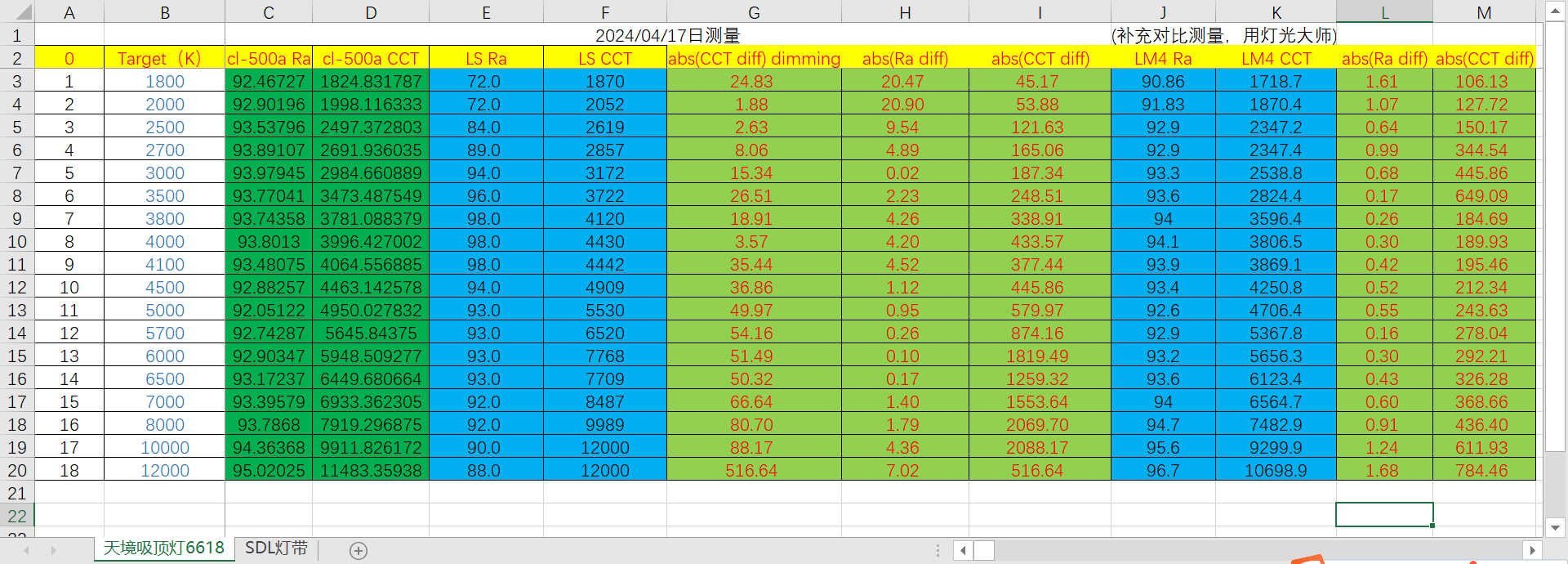Select row 2 header
The height and width of the screenshot is (564, 1568).
pyautogui.click(x=17, y=58)
